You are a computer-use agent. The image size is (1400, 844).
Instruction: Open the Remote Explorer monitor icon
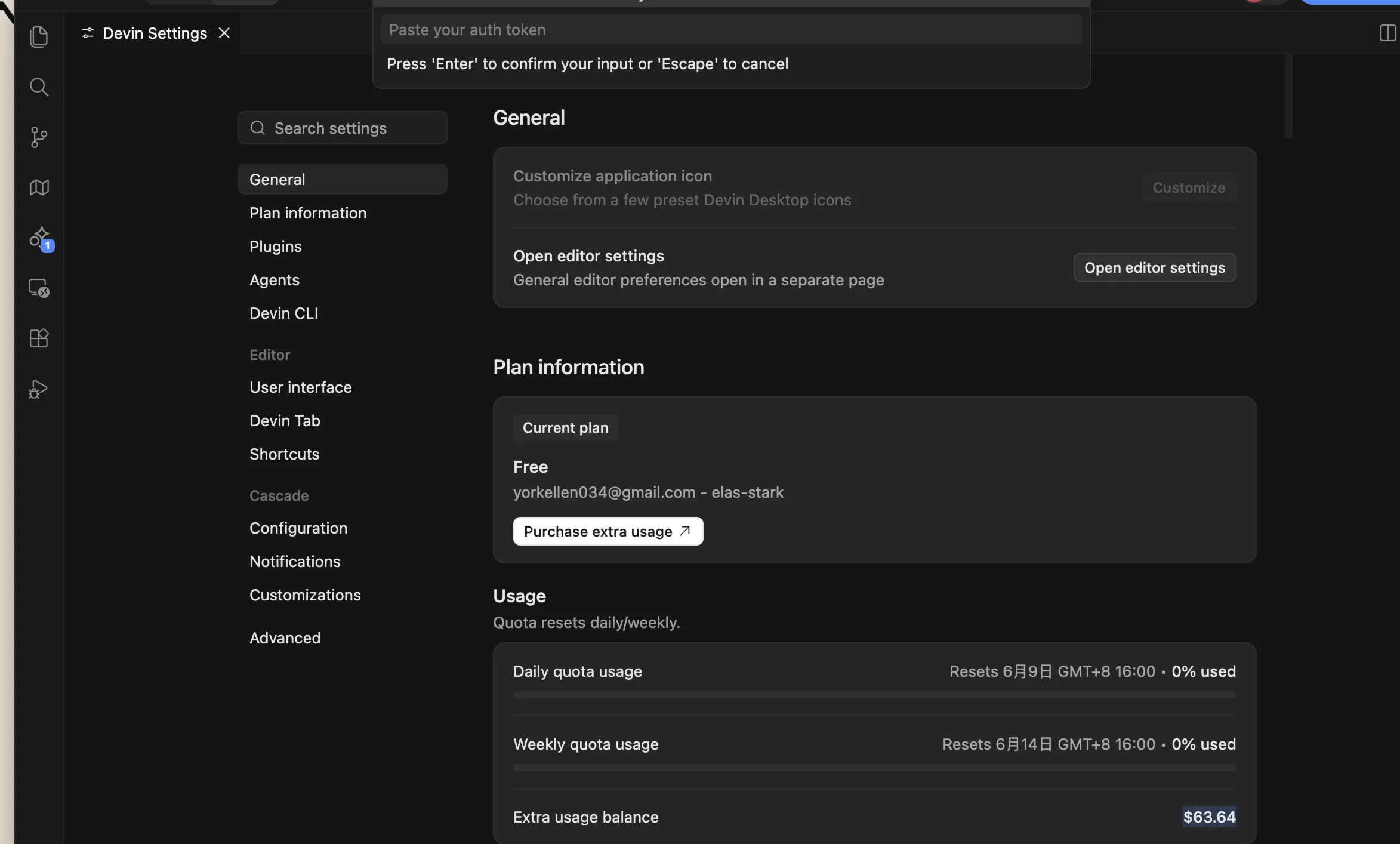[39, 288]
